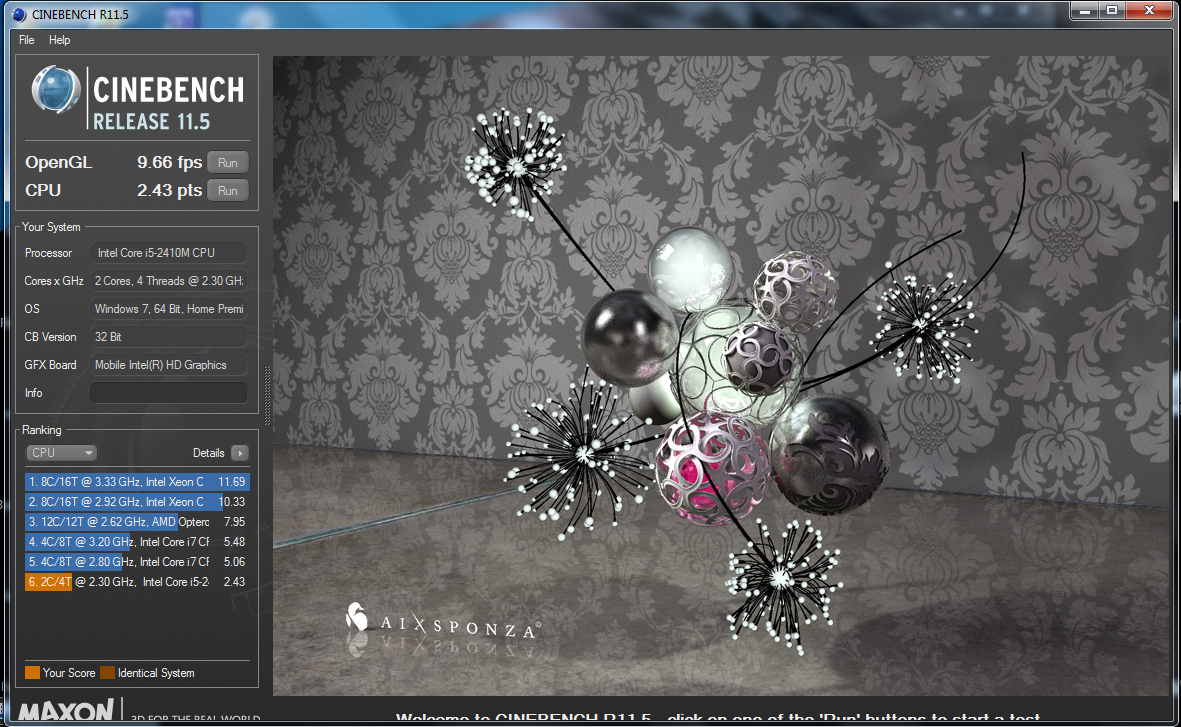Open the Help menu
This screenshot has height=727, width=1181.
pyautogui.click(x=60, y=40)
